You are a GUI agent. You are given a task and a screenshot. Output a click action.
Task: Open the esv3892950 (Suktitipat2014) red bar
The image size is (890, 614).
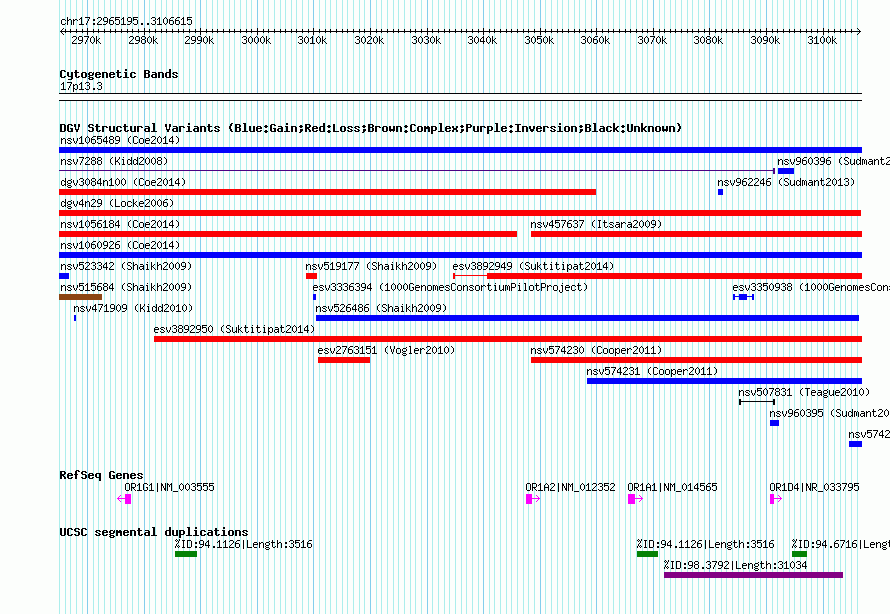click(x=508, y=339)
